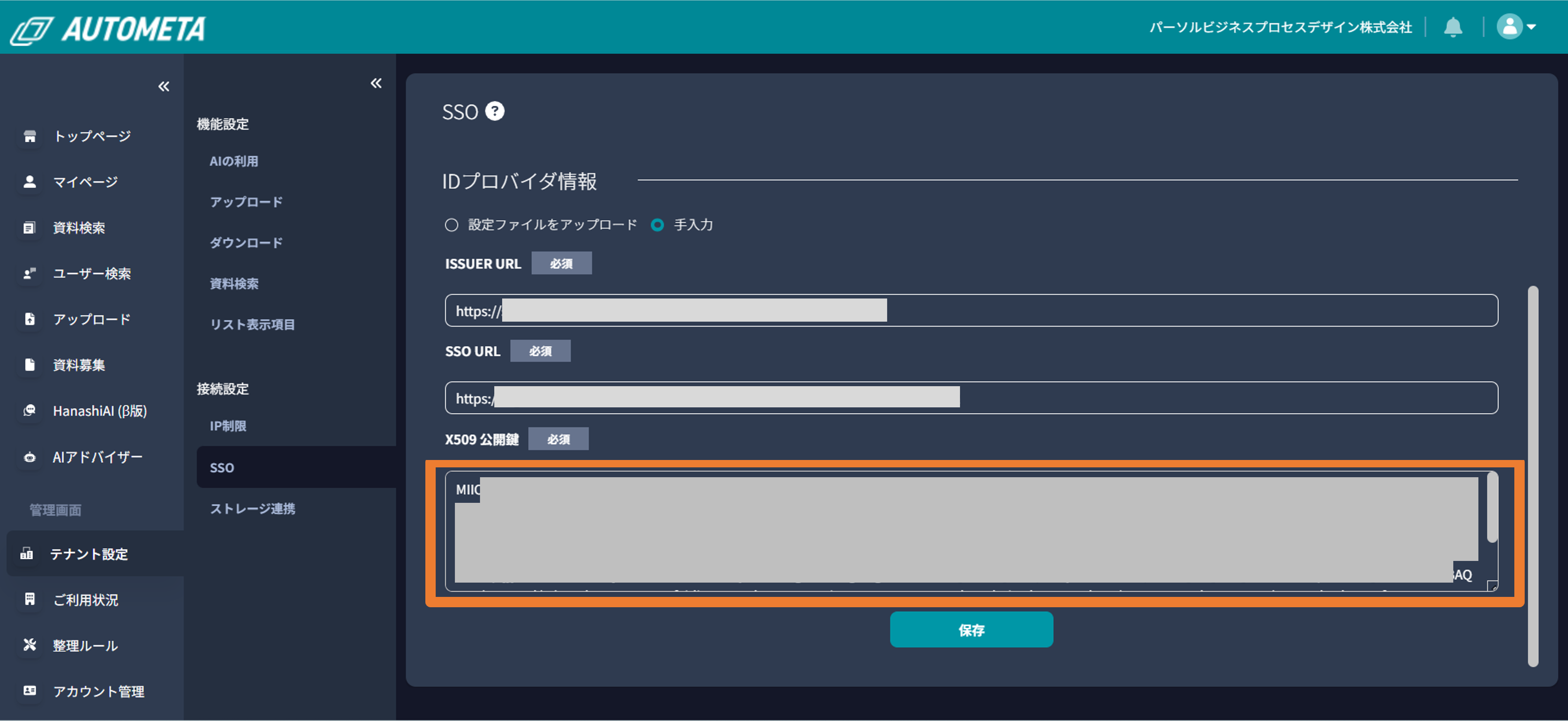1568x721 pixels.
Task: Click the SSO URL input field
Action: (x=971, y=397)
